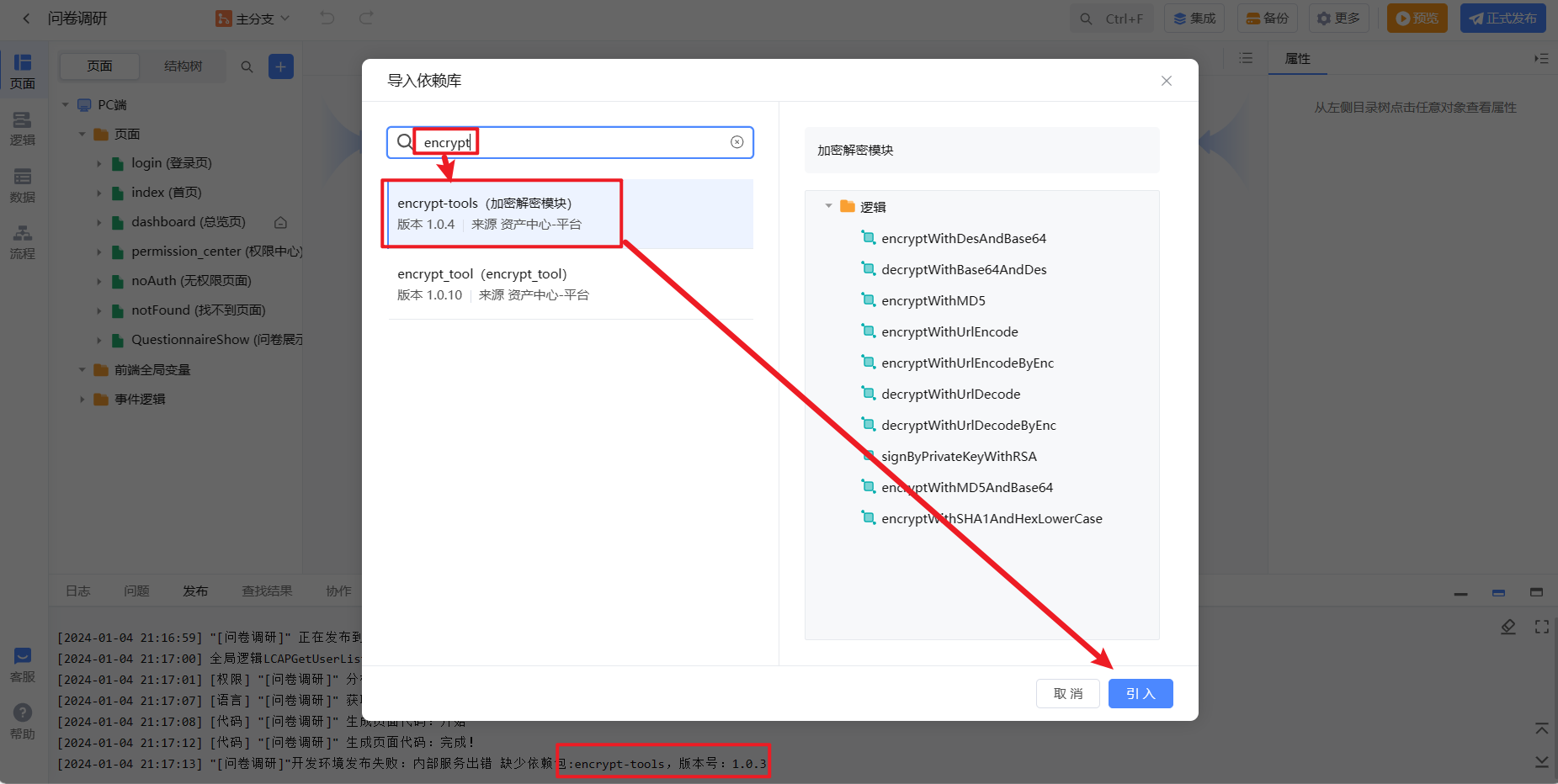Switch to the 问题 tab
1558x784 pixels.
coord(136,591)
